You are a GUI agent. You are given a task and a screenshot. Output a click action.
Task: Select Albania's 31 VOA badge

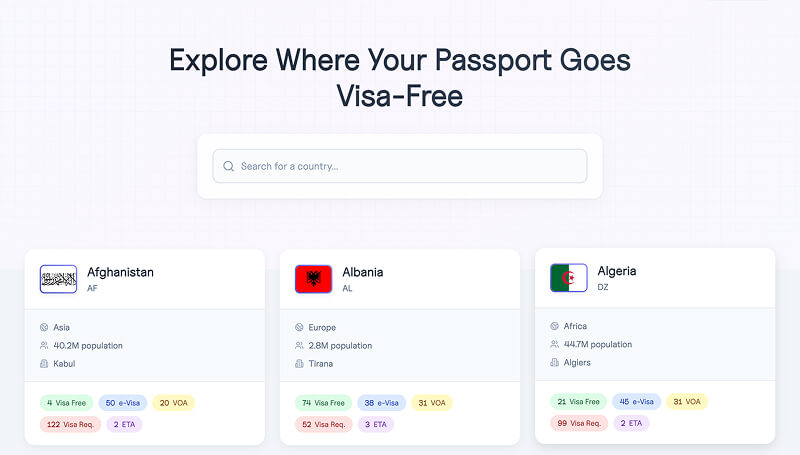point(431,403)
